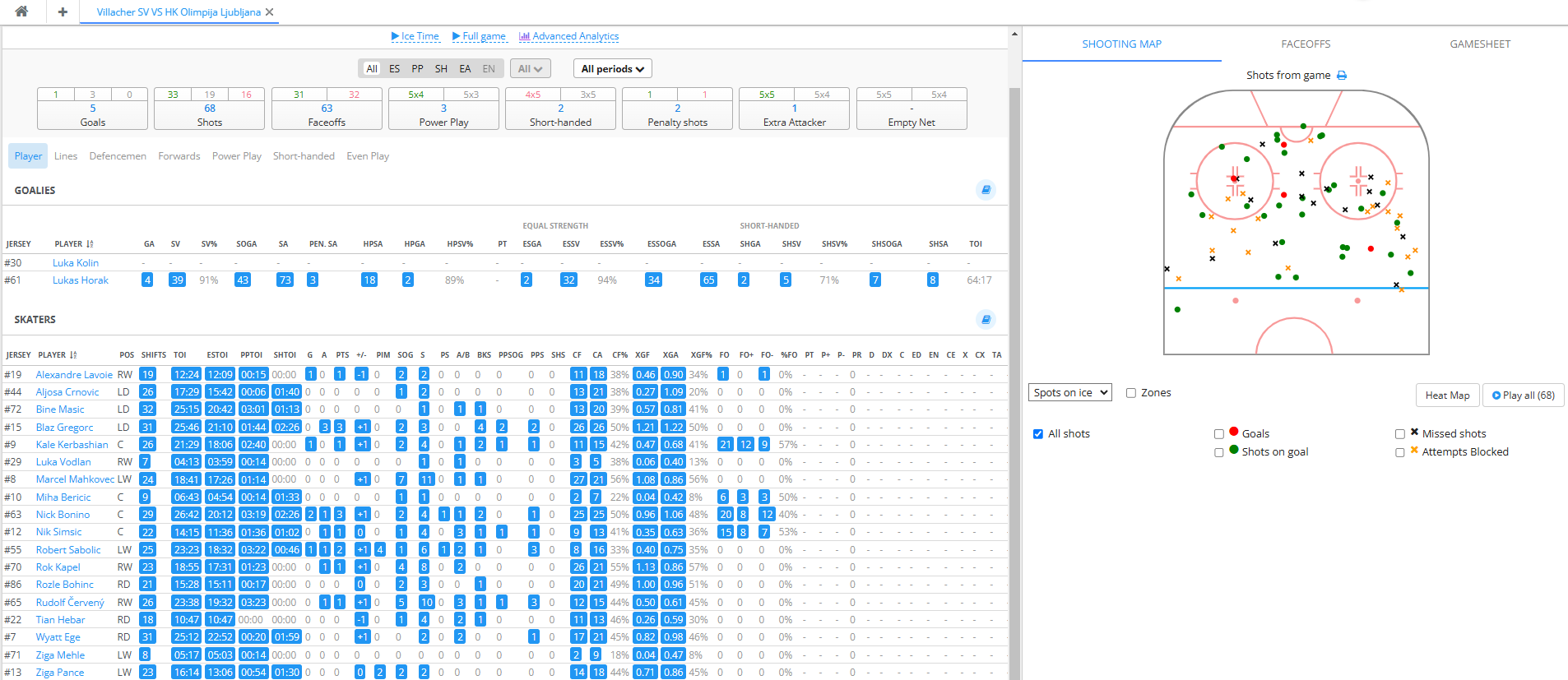Image resolution: width=1568 pixels, height=680 pixels.
Task: Check the Missed shots filter
Action: click(x=1399, y=434)
